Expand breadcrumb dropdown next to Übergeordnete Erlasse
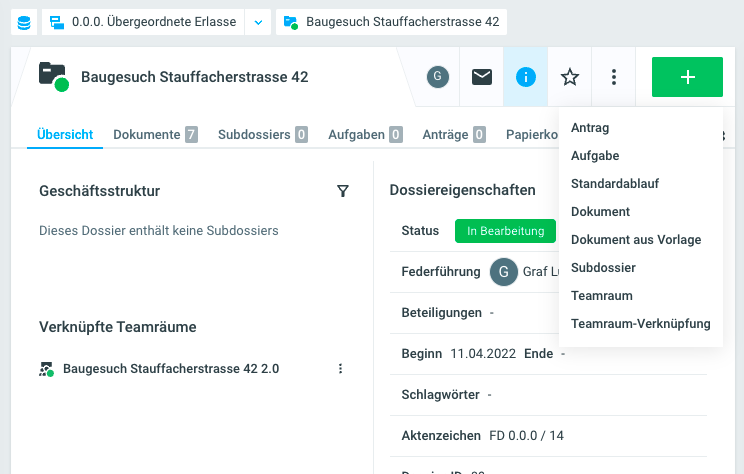Screen dimensions: 744x474 coord(258,22)
